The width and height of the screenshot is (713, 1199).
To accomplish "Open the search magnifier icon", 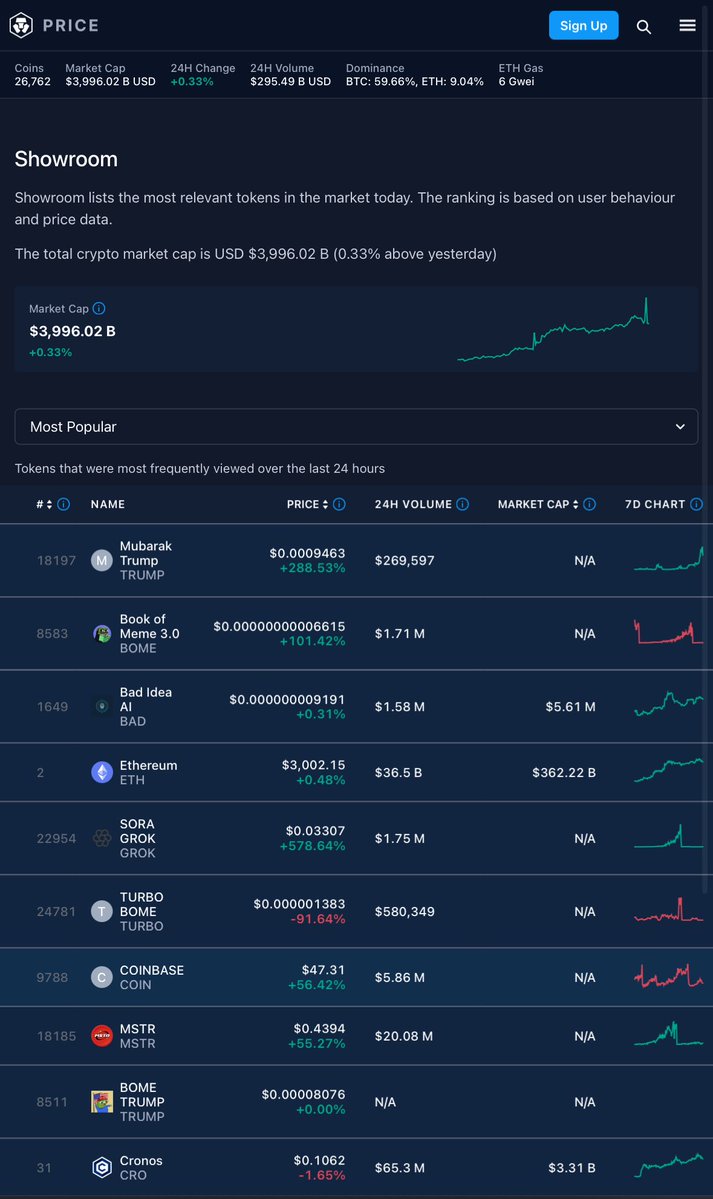I will (644, 27).
